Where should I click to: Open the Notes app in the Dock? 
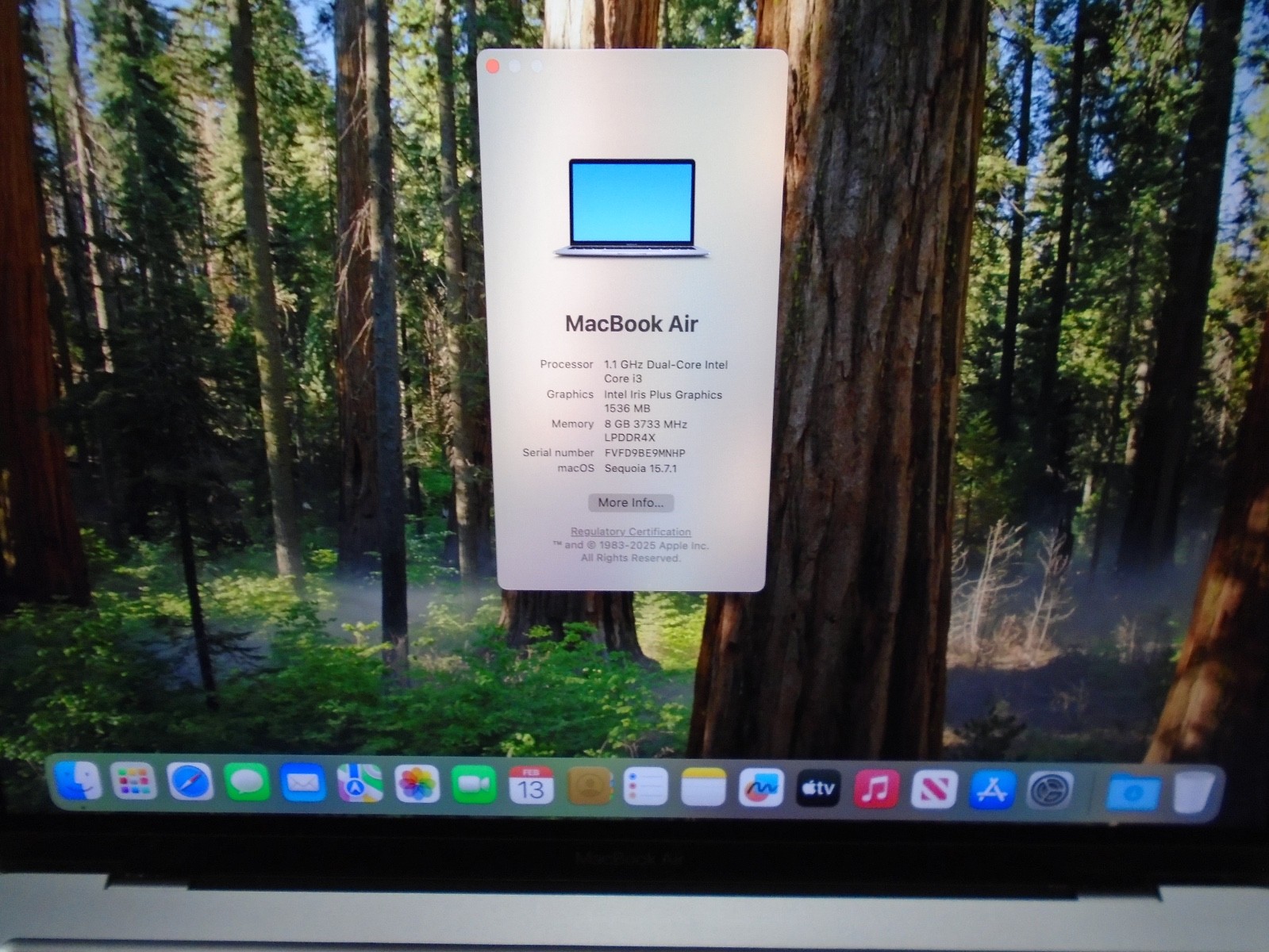703,788
